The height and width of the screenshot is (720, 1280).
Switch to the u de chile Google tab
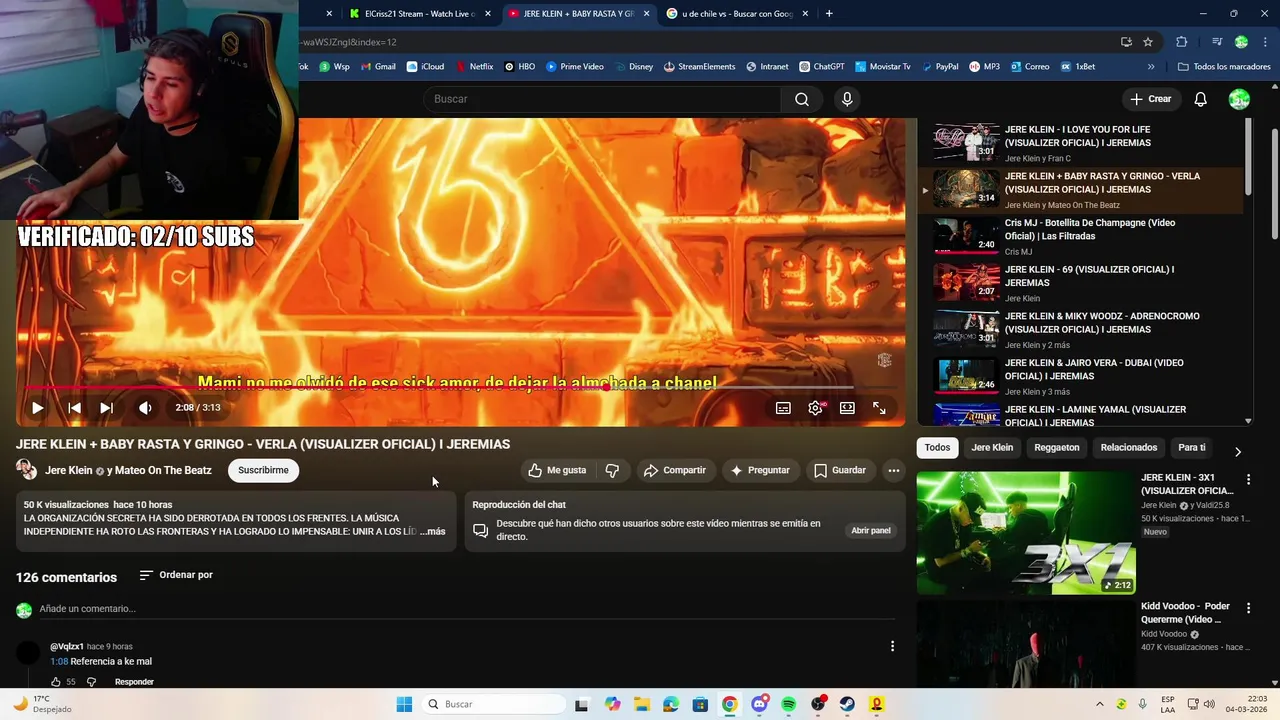pyautogui.click(x=736, y=14)
